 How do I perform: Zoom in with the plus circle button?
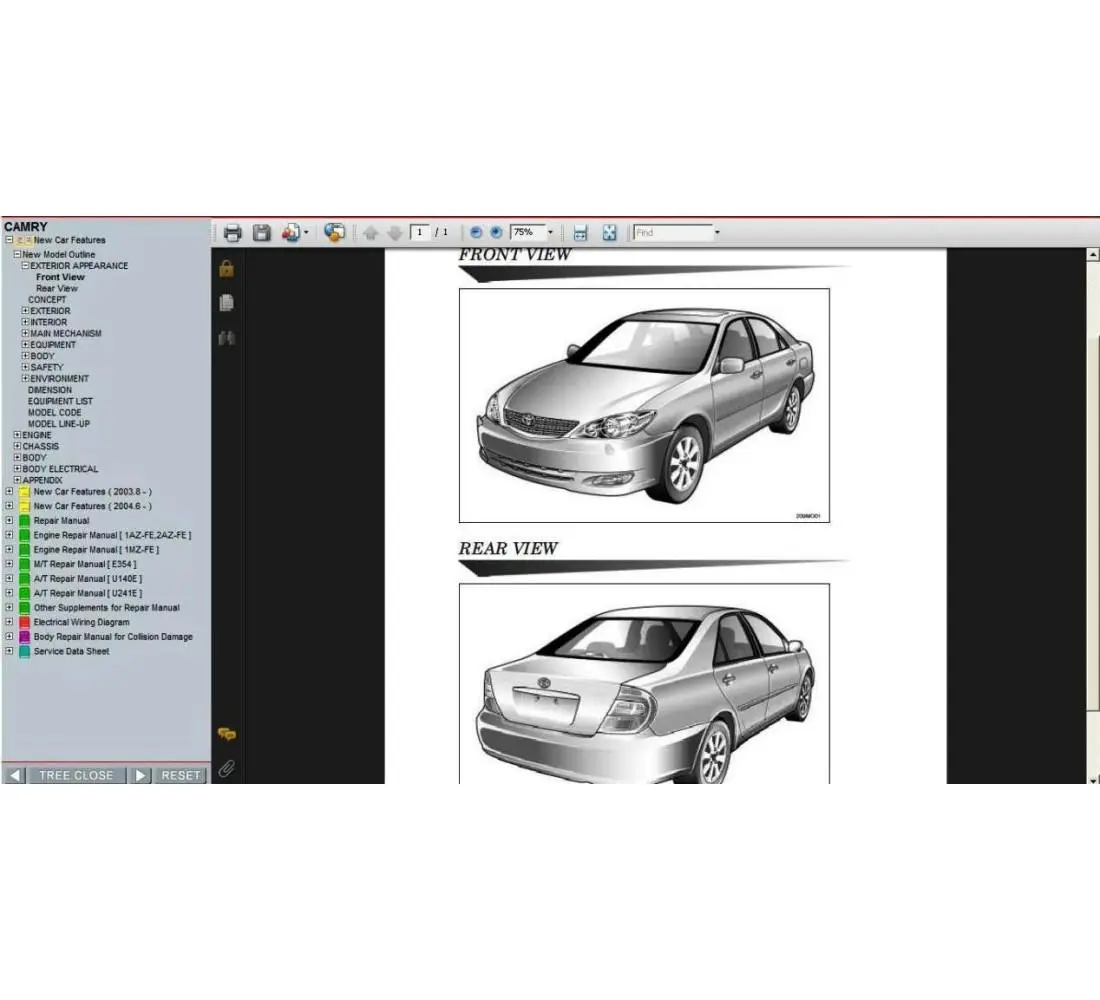[496, 232]
